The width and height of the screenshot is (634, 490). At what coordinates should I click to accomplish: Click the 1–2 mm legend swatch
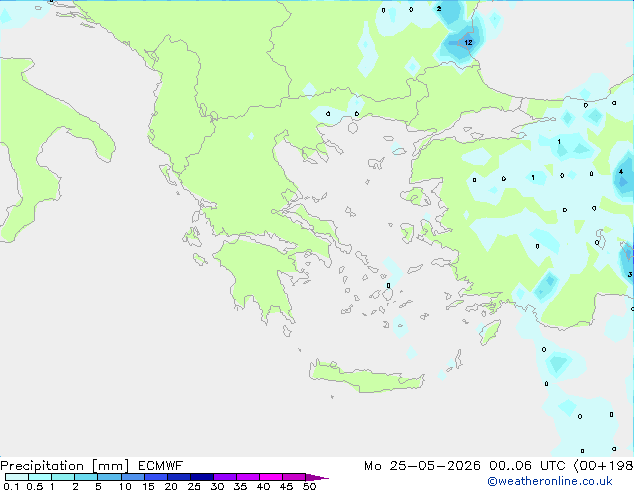[x=63, y=477]
